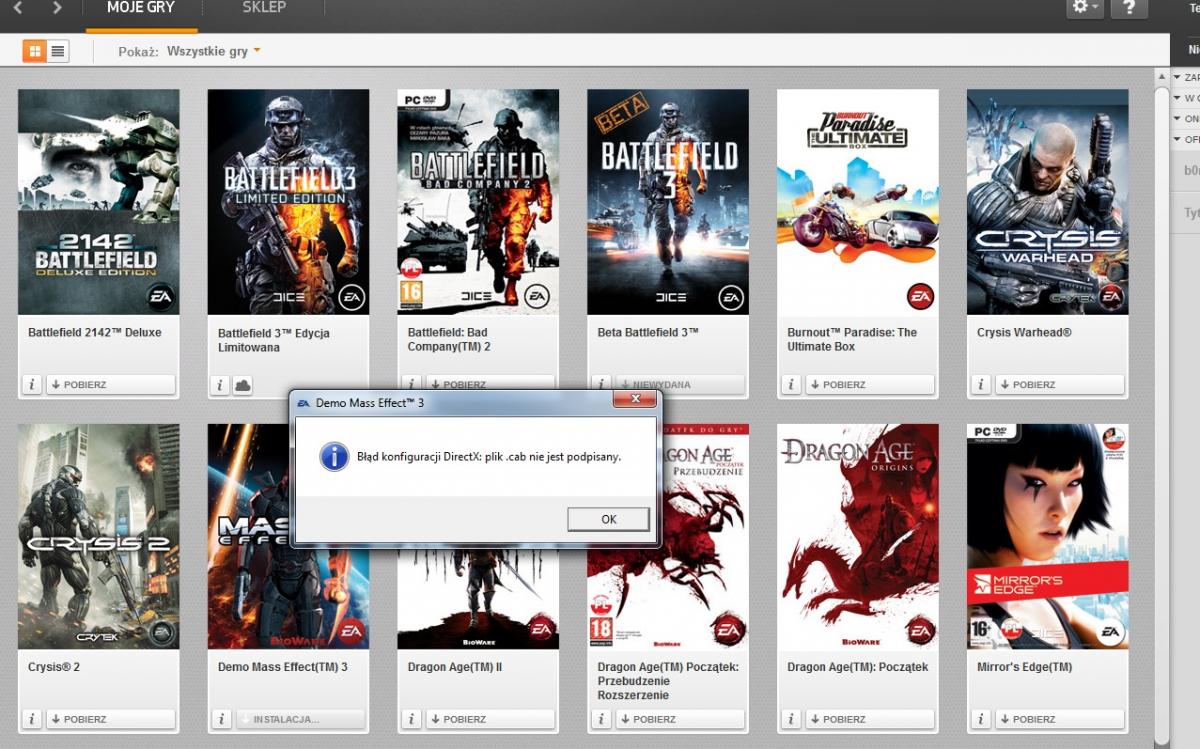Download Dragon Age Przebudzenie via POBIERZ
The height and width of the screenshot is (749, 1200).
(679, 719)
